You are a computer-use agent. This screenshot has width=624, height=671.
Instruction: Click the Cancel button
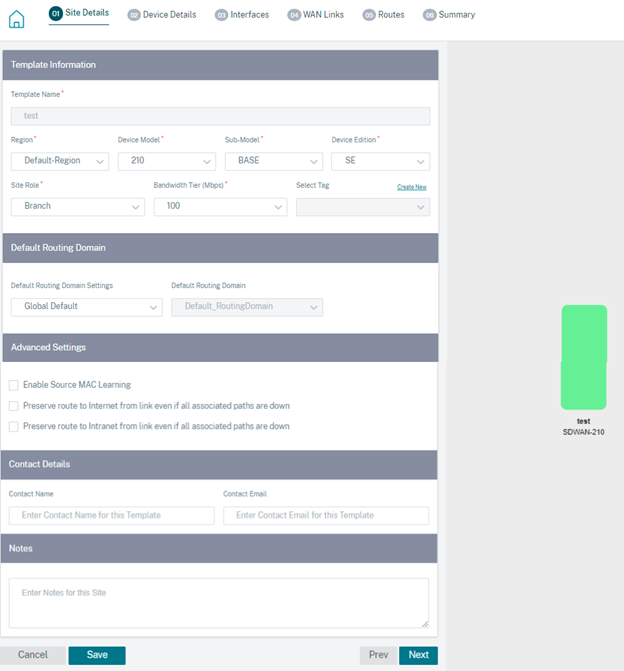[x=33, y=655]
